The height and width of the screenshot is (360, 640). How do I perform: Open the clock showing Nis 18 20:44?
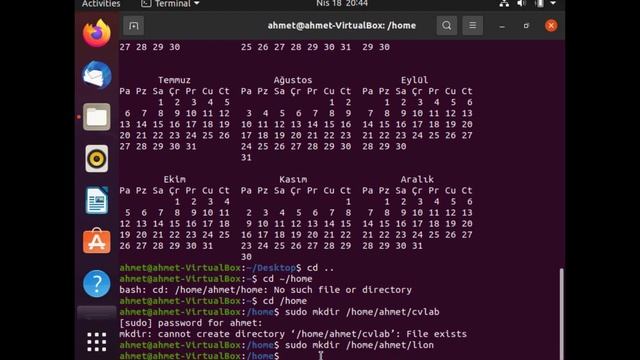point(342,4)
